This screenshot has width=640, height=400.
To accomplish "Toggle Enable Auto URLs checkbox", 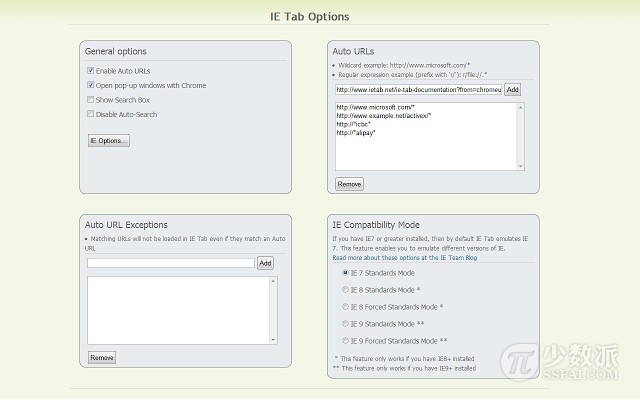I will pos(90,71).
